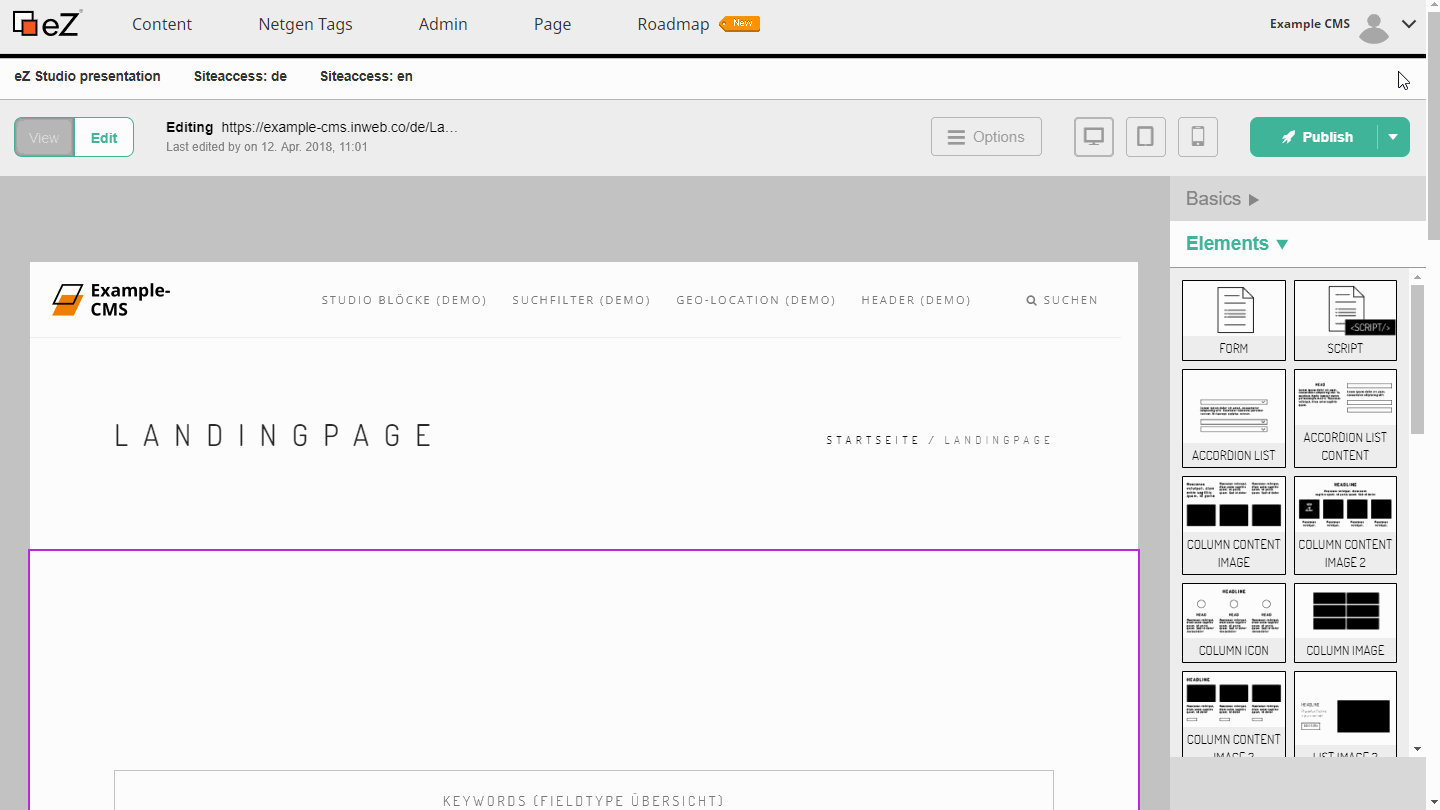Click the user avatar icon
Image resolution: width=1440 pixels, height=810 pixels.
pos(1375,27)
